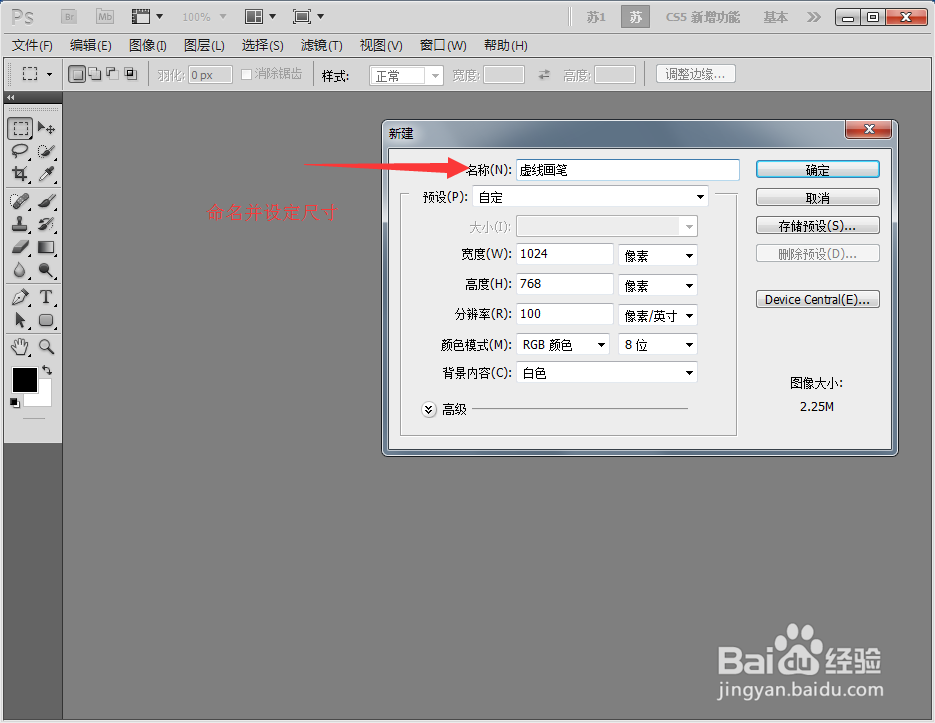The height and width of the screenshot is (723, 935).
Task: Select the Eraser tool
Action: point(20,247)
